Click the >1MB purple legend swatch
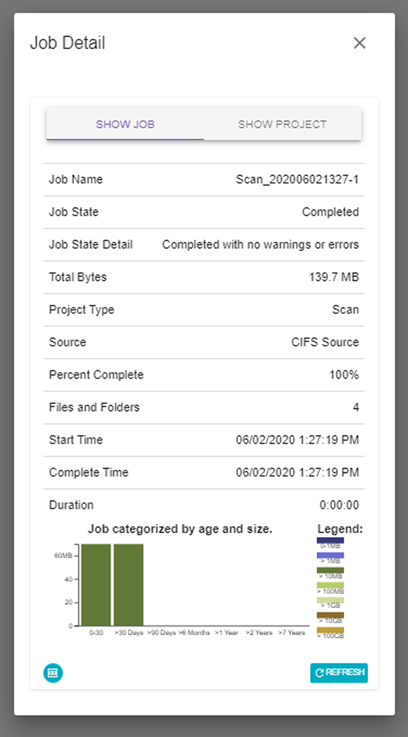The image size is (408, 737). click(x=330, y=555)
